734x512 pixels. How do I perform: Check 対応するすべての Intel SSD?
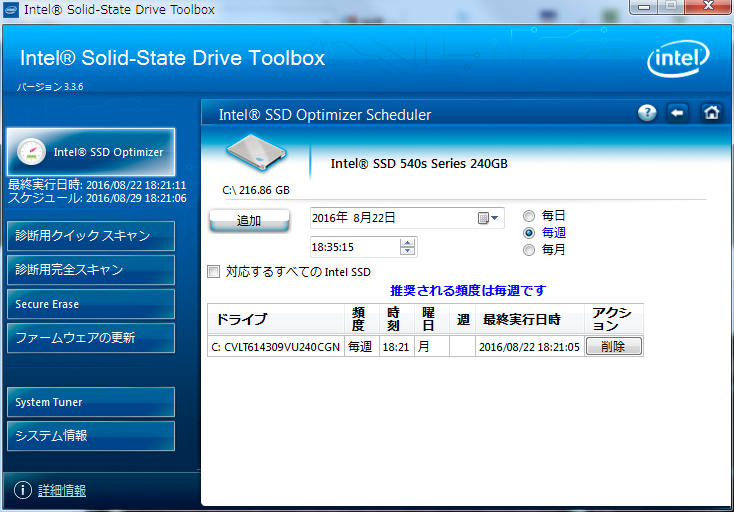(x=213, y=271)
